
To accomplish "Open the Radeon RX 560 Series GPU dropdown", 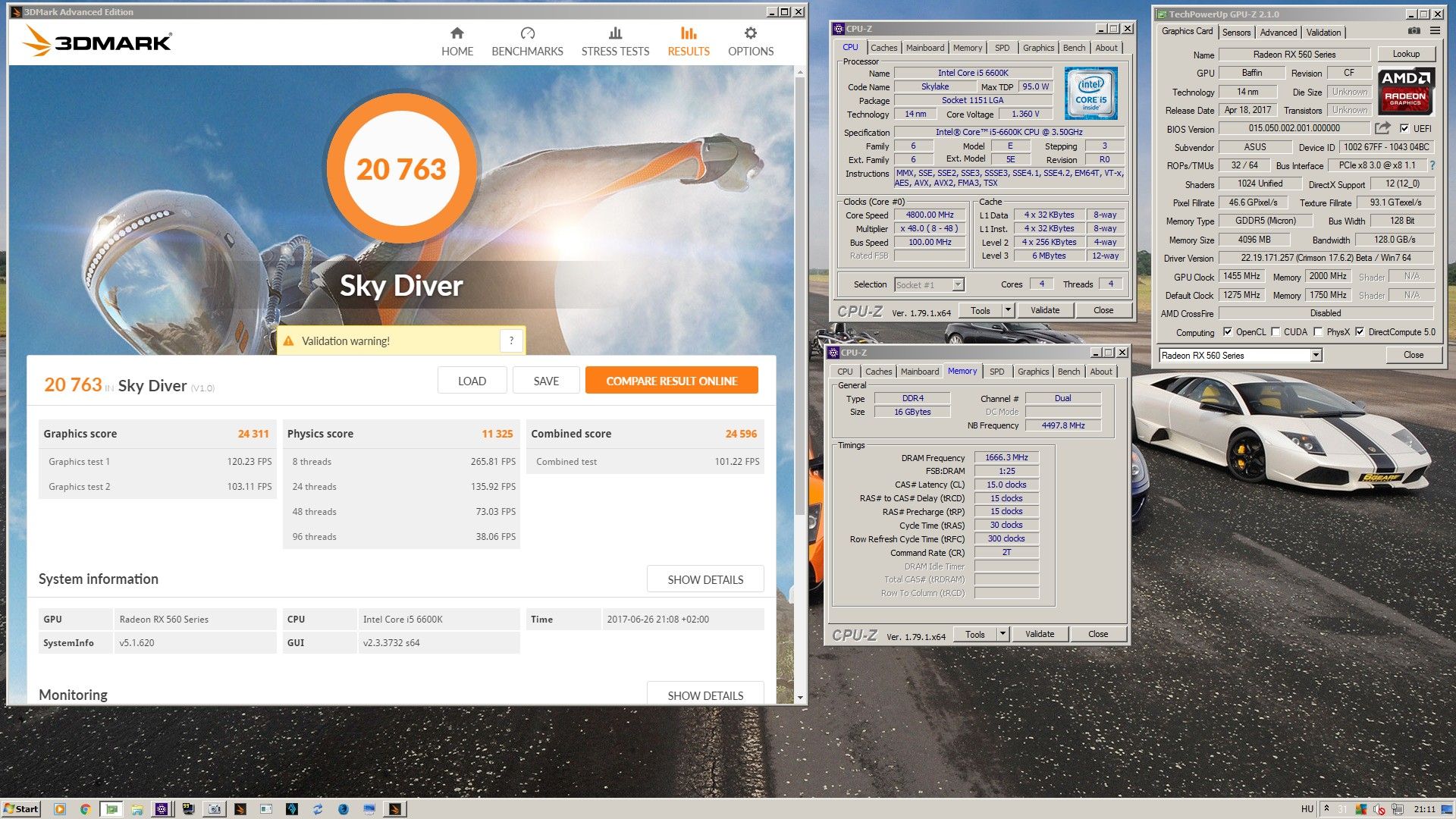I will pyautogui.click(x=1316, y=355).
